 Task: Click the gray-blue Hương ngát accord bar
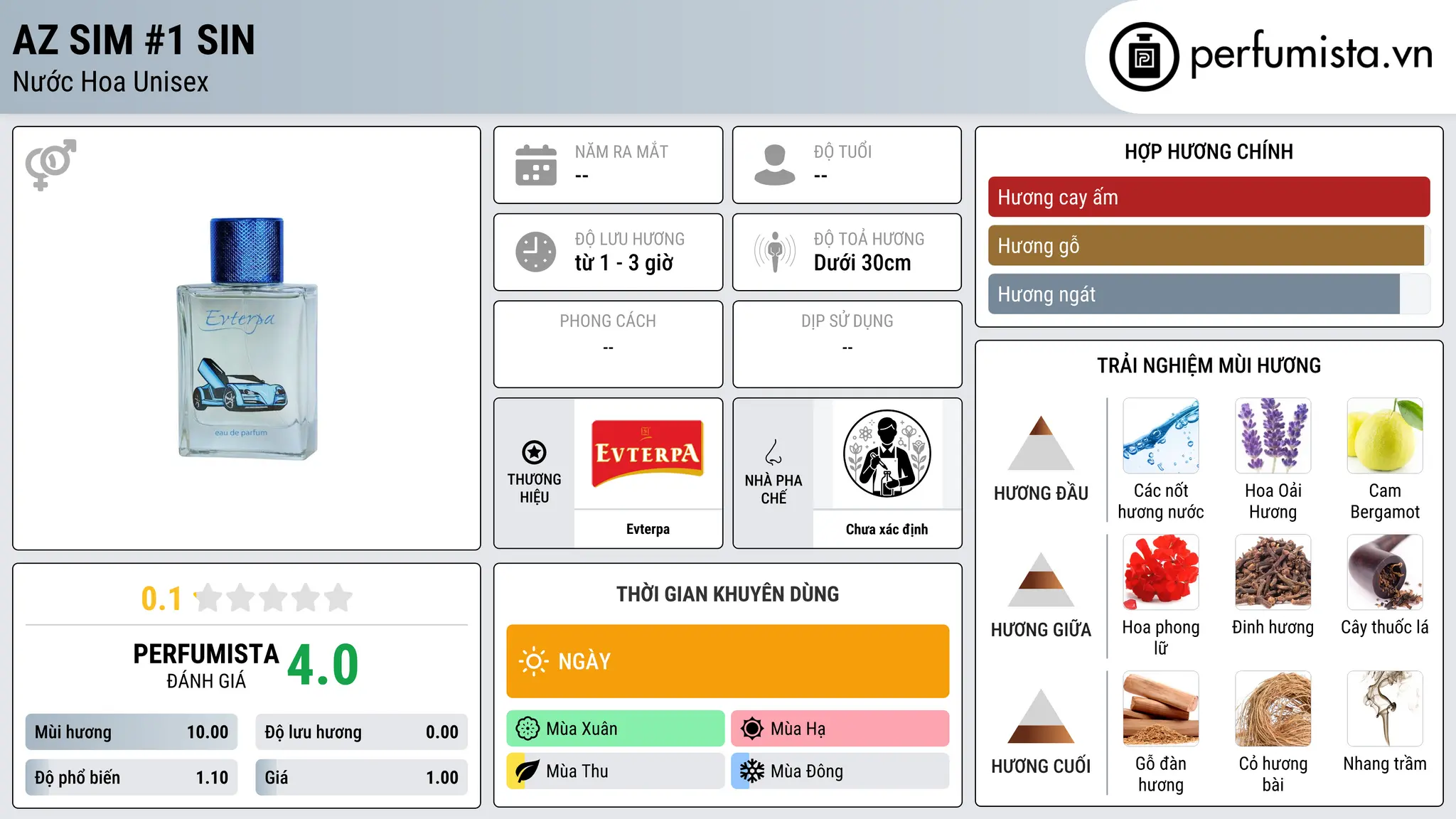pos(1209,294)
